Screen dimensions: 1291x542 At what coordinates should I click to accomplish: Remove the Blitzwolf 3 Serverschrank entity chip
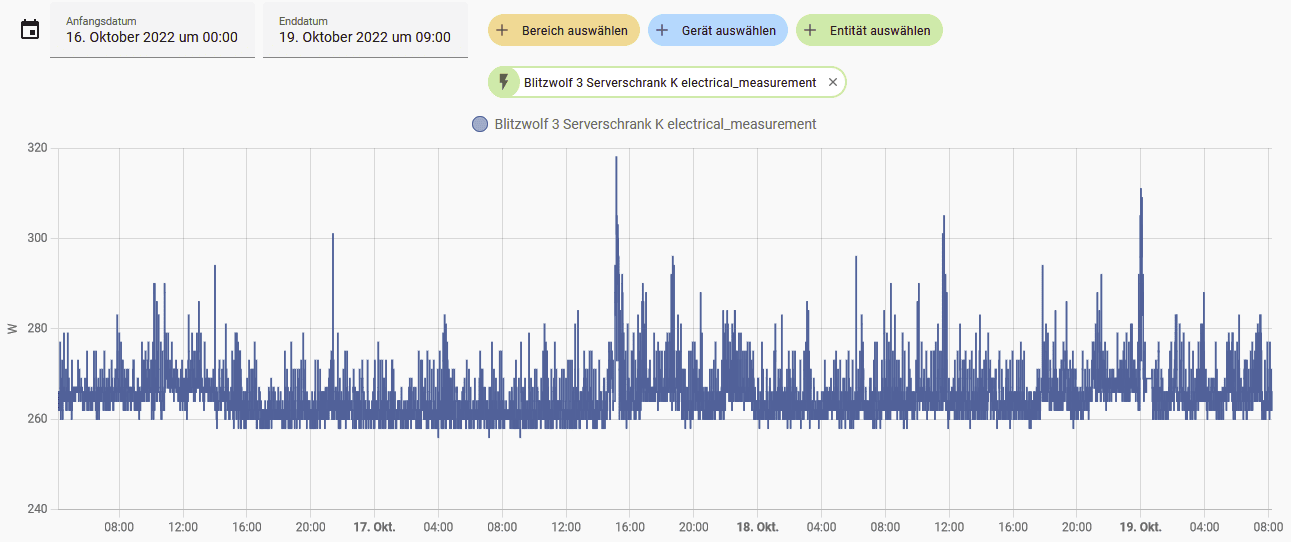pos(833,82)
